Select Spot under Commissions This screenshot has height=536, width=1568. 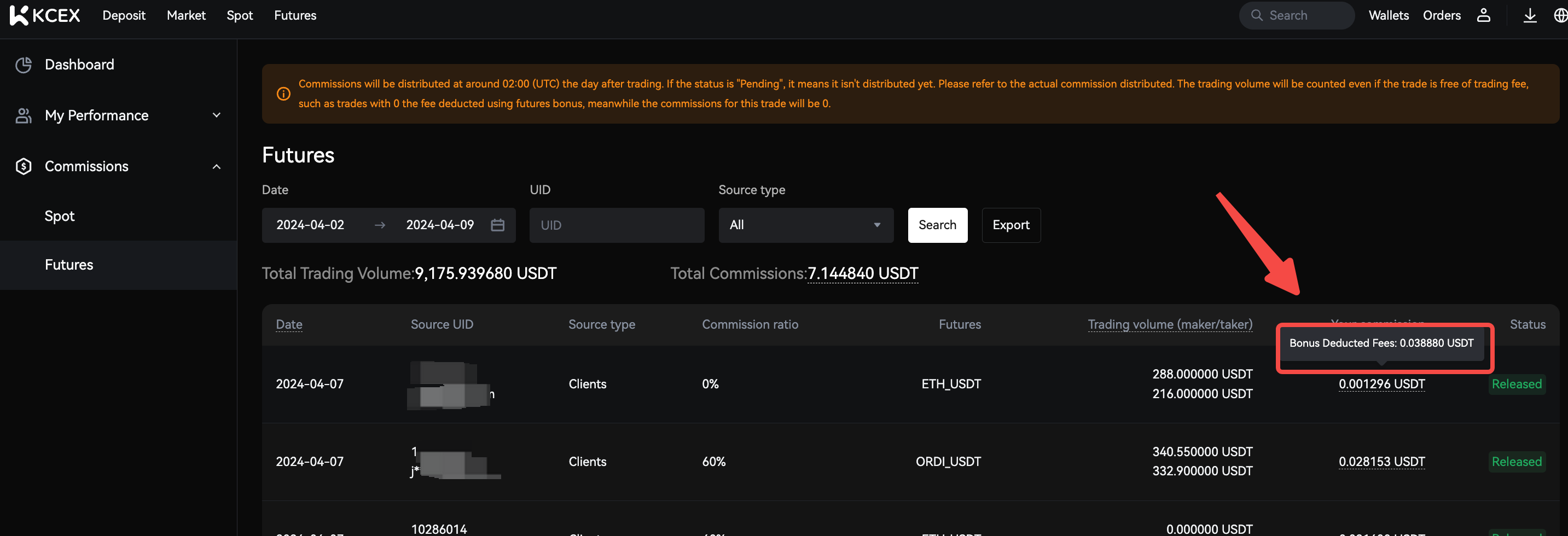pyautogui.click(x=60, y=216)
